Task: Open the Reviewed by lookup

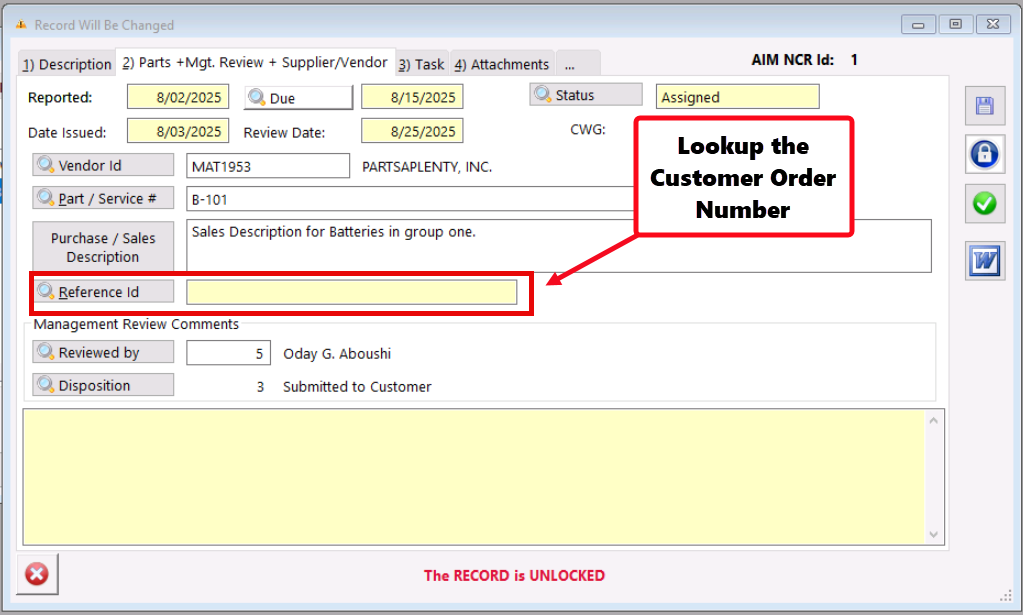Action: tap(103, 352)
